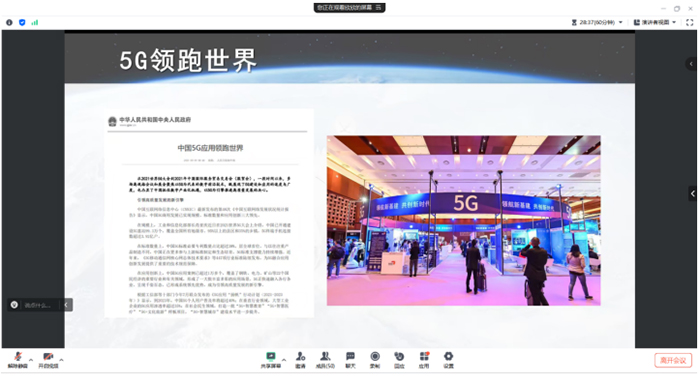
Task: Expand audio options arrow beside microphone
Action: [x=31, y=359]
